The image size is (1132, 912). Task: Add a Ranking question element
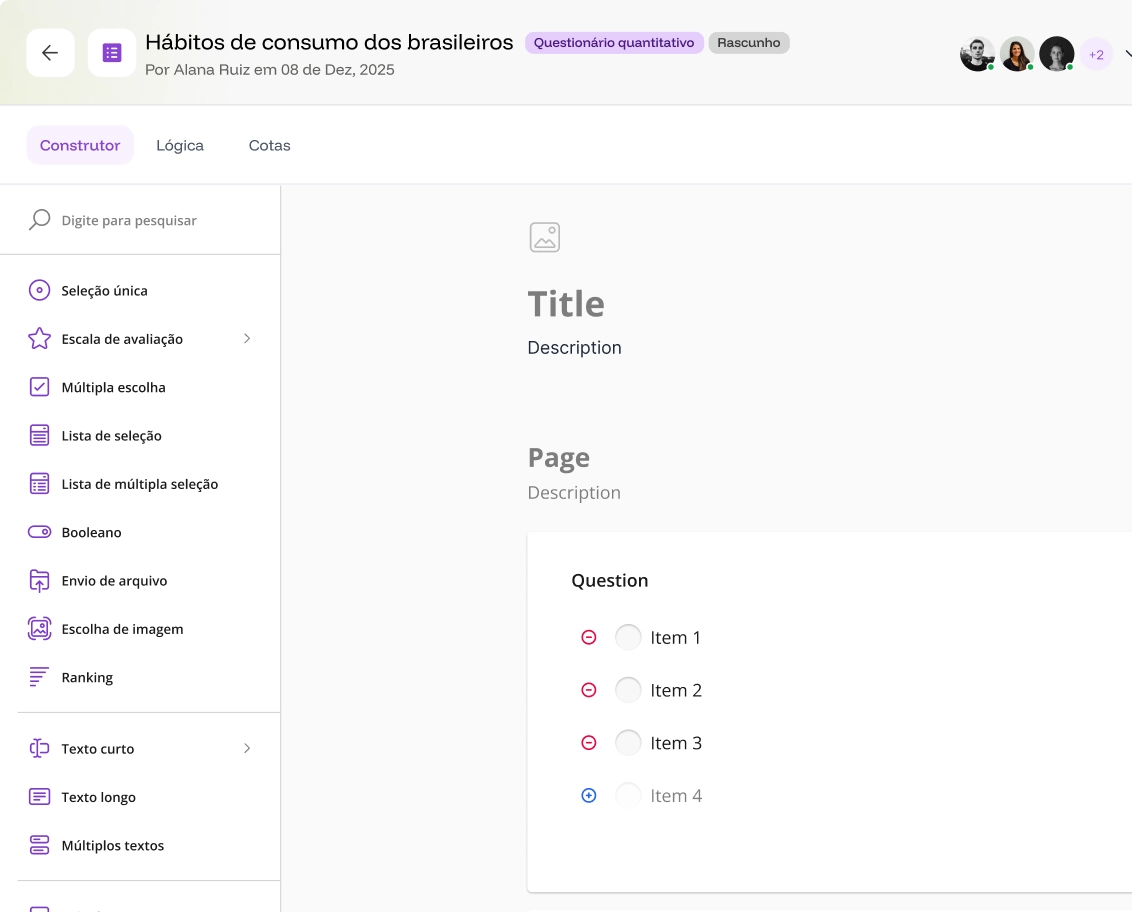(87, 677)
